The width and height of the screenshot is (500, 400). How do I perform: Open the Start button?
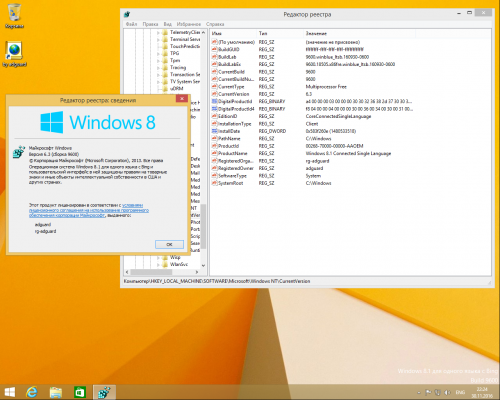[10, 392]
